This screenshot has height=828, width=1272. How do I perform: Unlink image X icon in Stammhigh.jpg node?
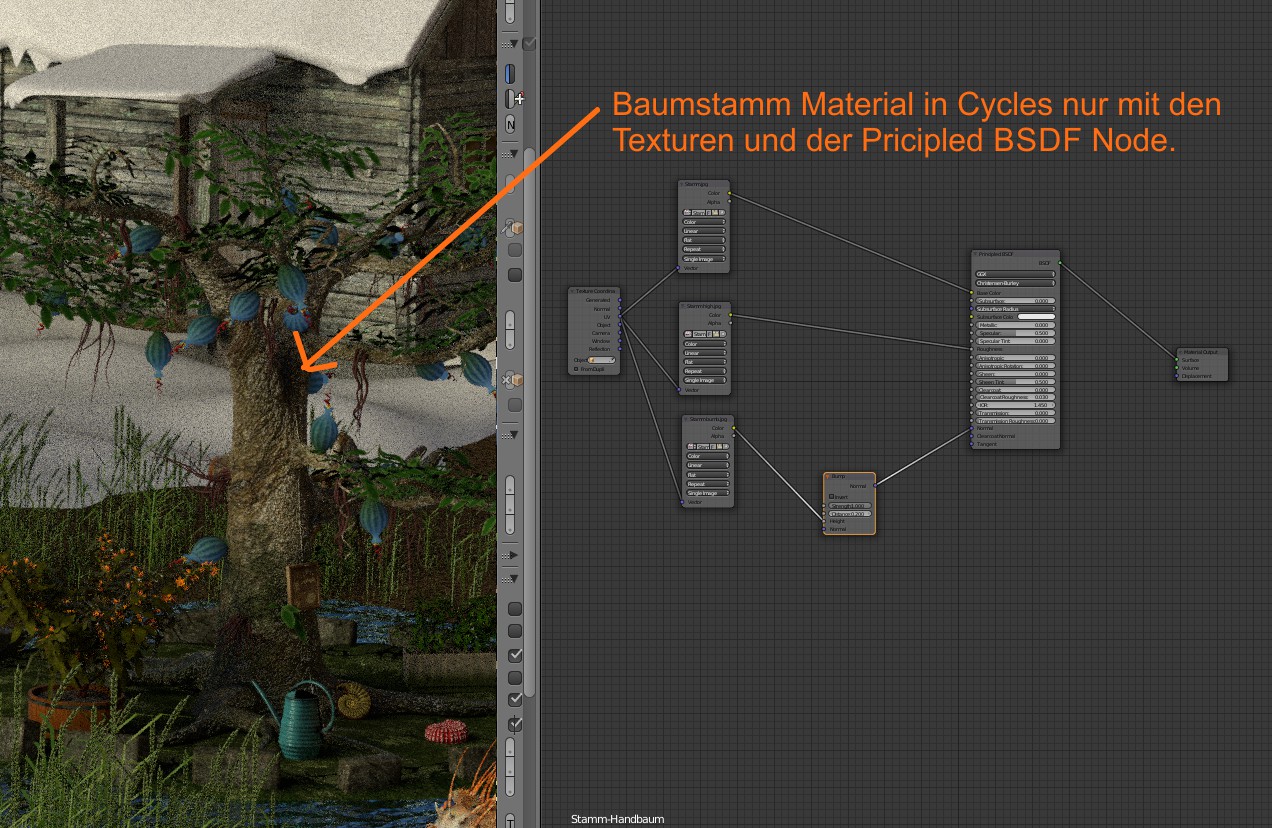(x=723, y=334)
